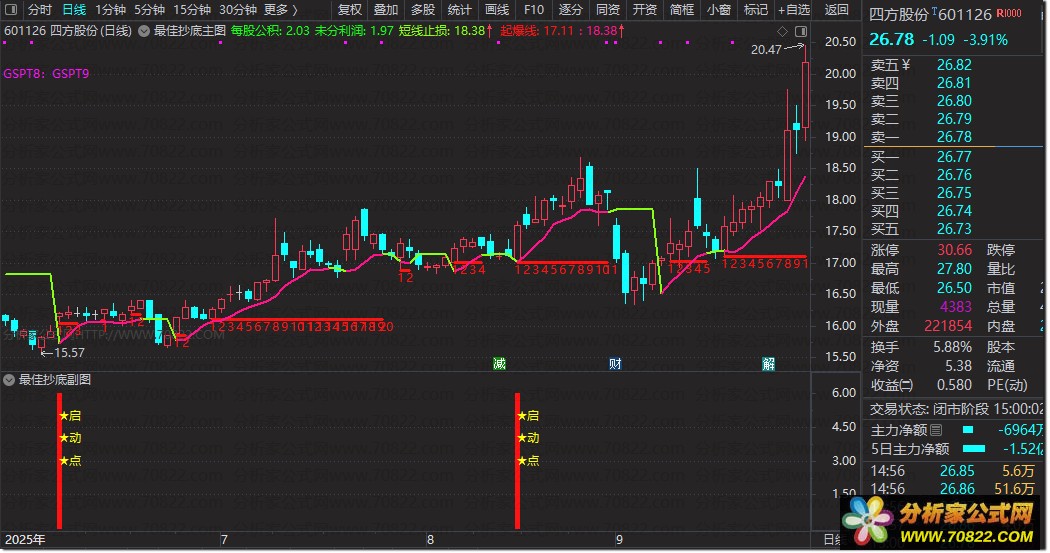This screenshot has height=553, width=1050.
Task: Click 净资 value 5.38
Action: point(958,366)
